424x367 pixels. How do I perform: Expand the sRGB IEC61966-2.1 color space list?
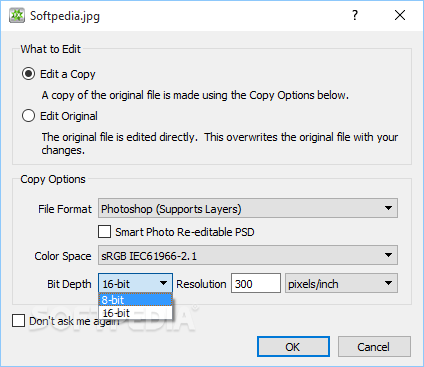pos(248,255)
